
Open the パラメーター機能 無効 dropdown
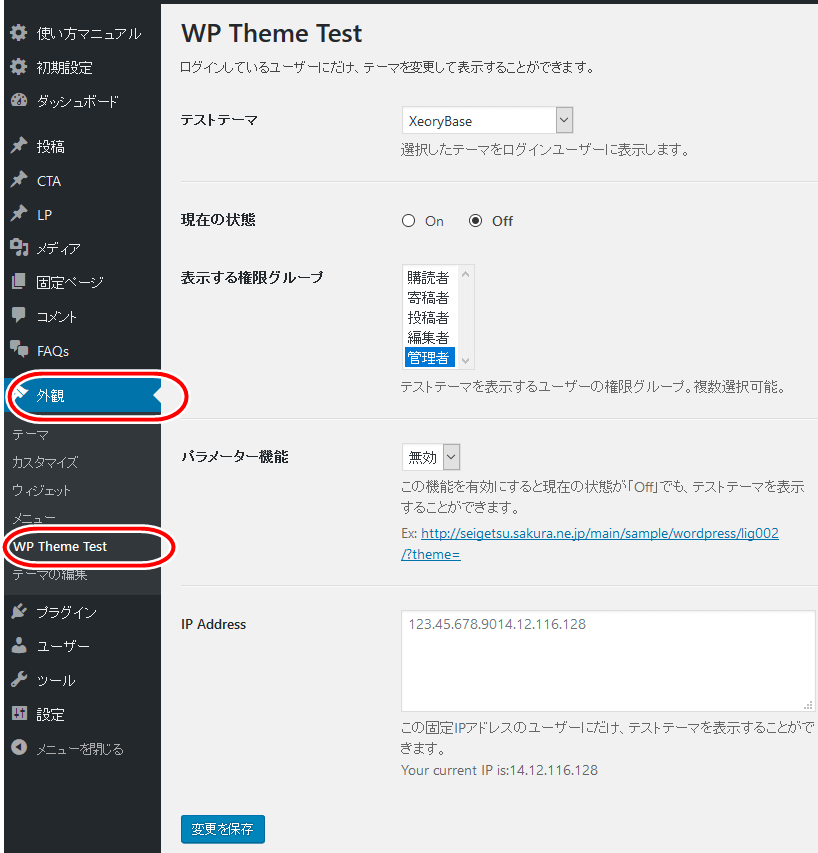(x=431, y=457)
